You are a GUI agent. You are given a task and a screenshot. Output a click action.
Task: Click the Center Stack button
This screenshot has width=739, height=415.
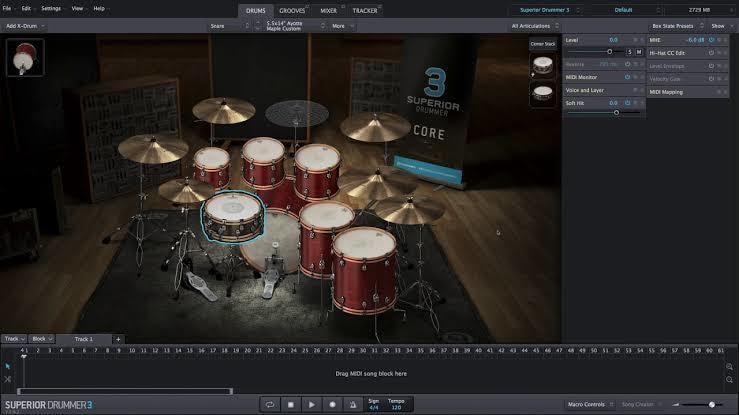(542, 44)
